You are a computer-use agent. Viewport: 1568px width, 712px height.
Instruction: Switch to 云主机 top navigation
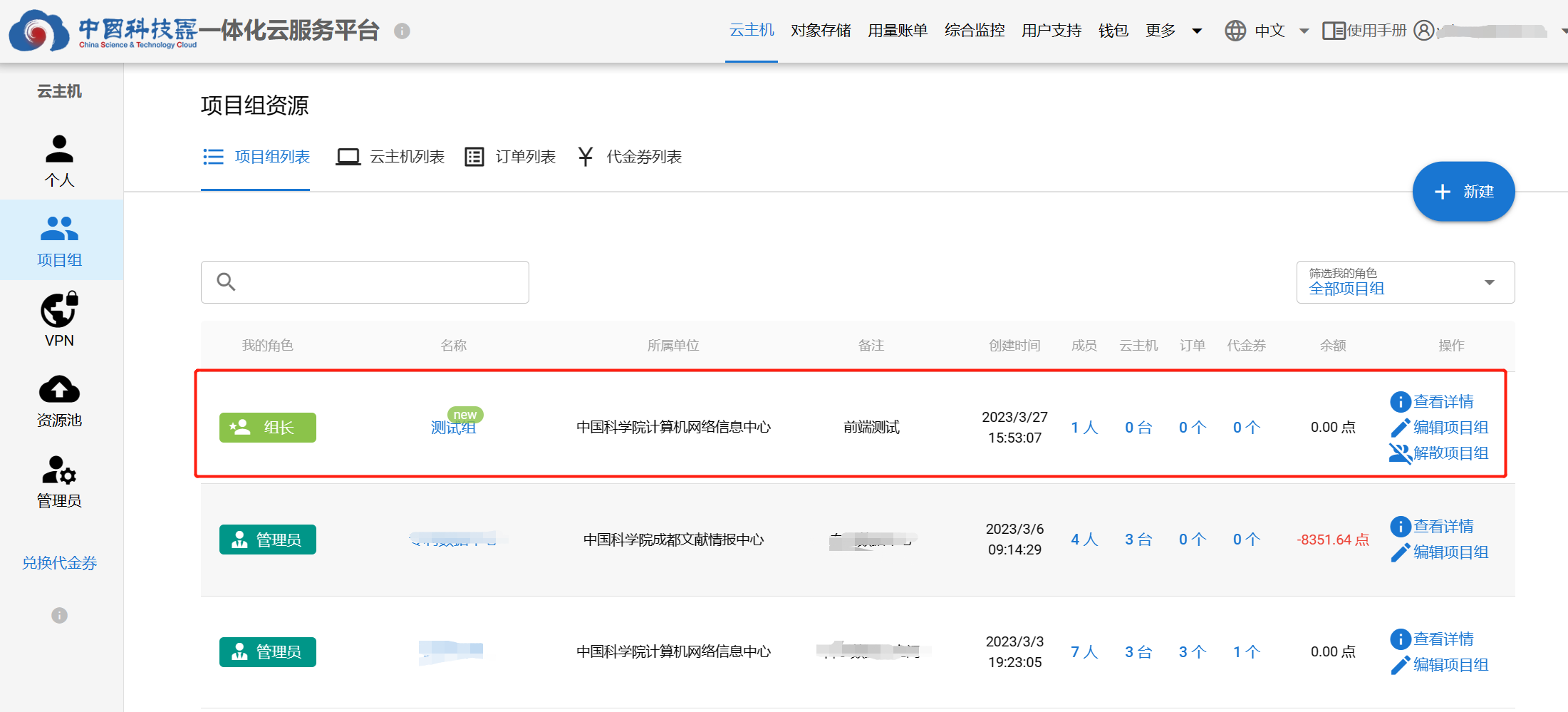point(752,30)
